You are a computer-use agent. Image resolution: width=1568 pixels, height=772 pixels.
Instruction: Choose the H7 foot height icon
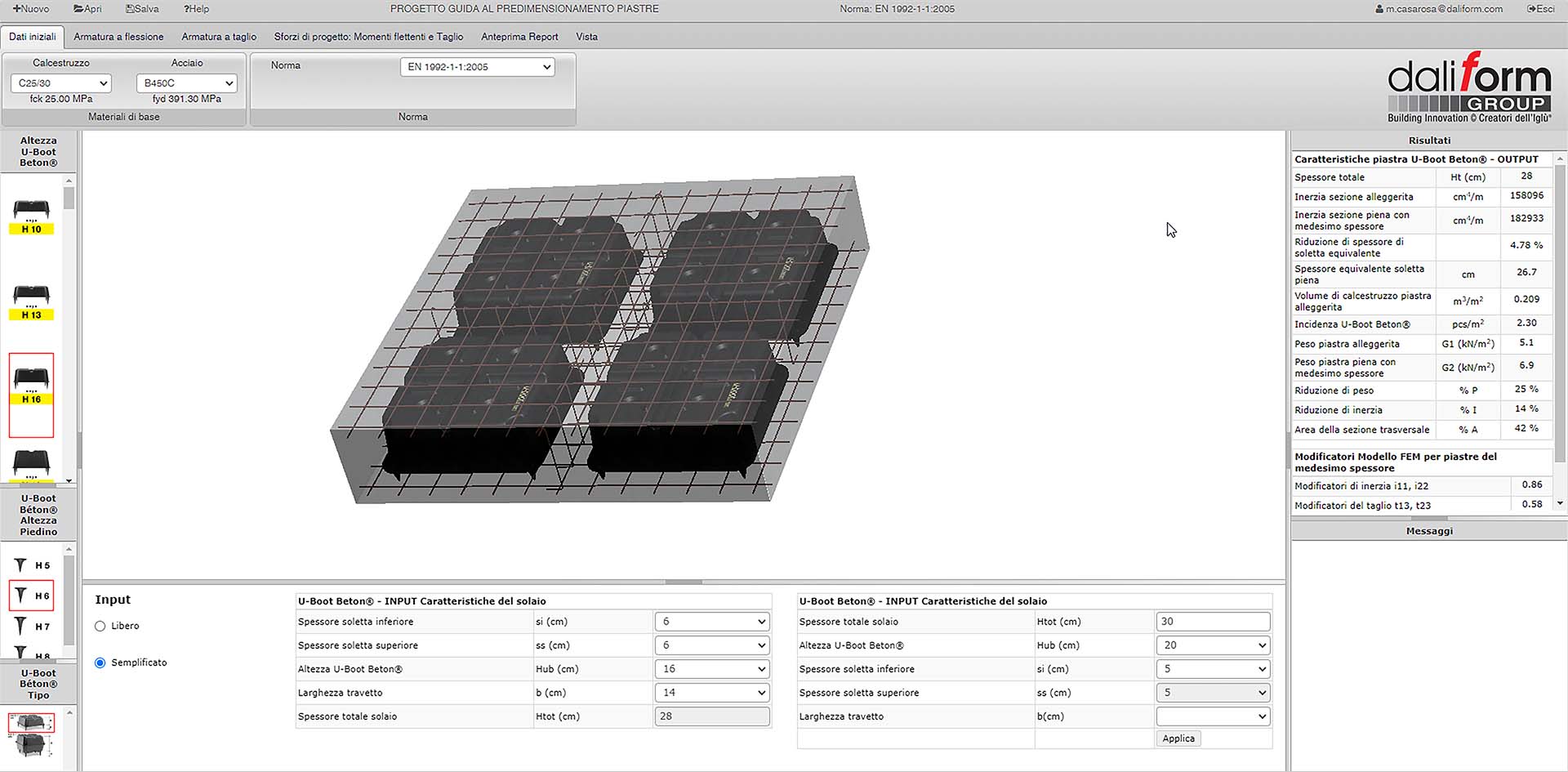(x=31, y=627)
